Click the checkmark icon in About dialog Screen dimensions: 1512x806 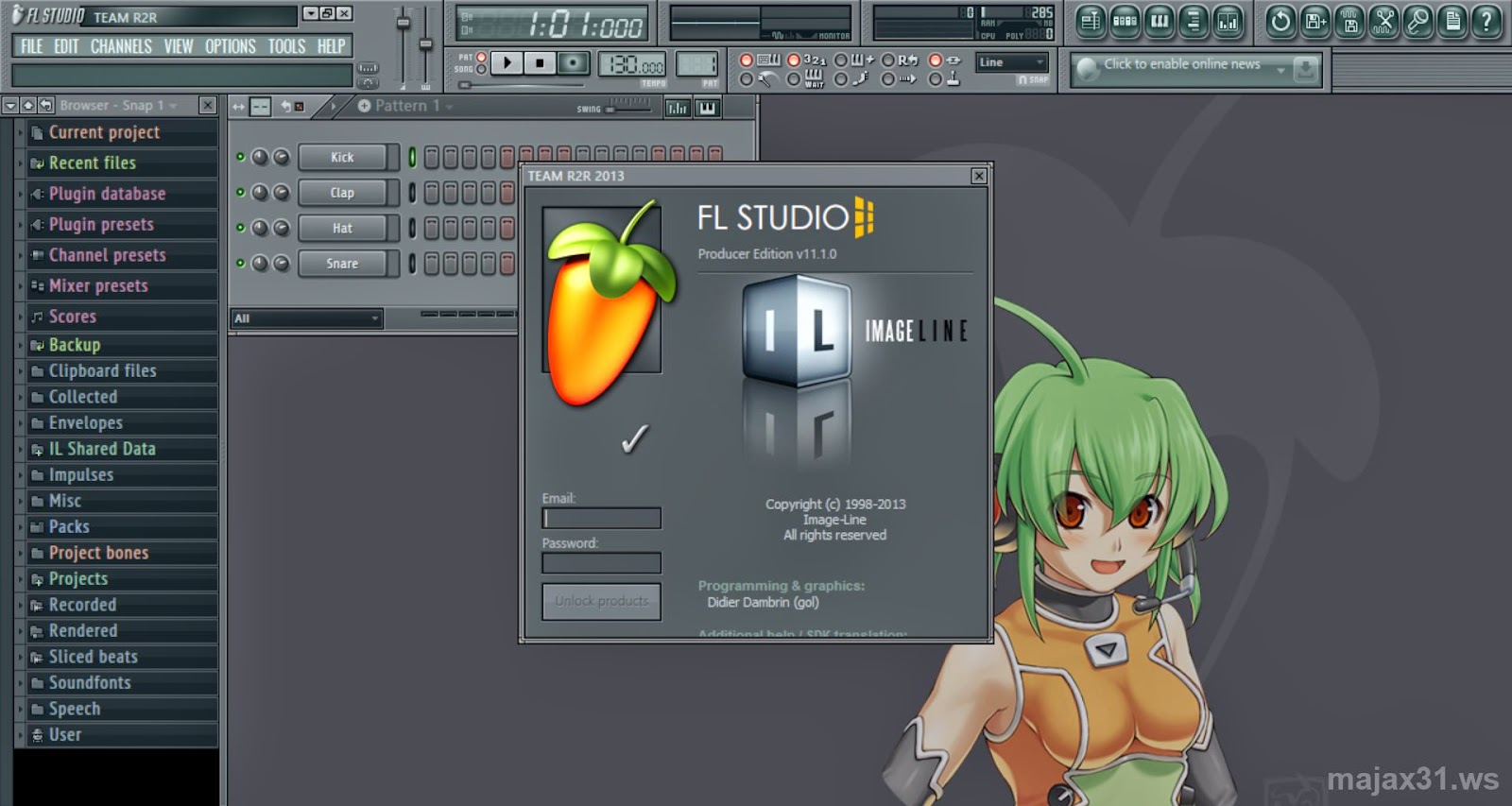pyautogui.click(x=634, y=438)
